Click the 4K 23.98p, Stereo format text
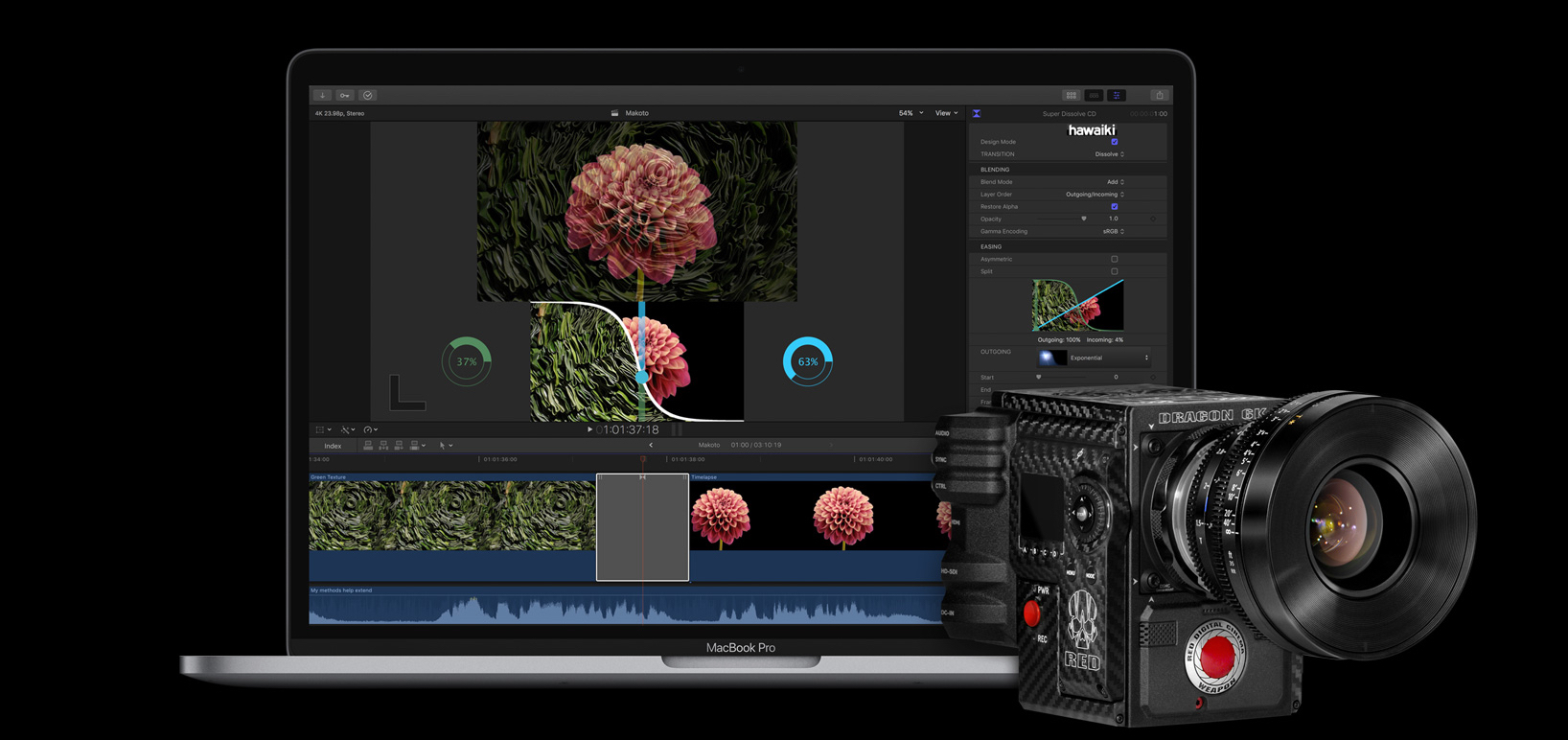The image size is (1568, 740). [x=340, y=113]
